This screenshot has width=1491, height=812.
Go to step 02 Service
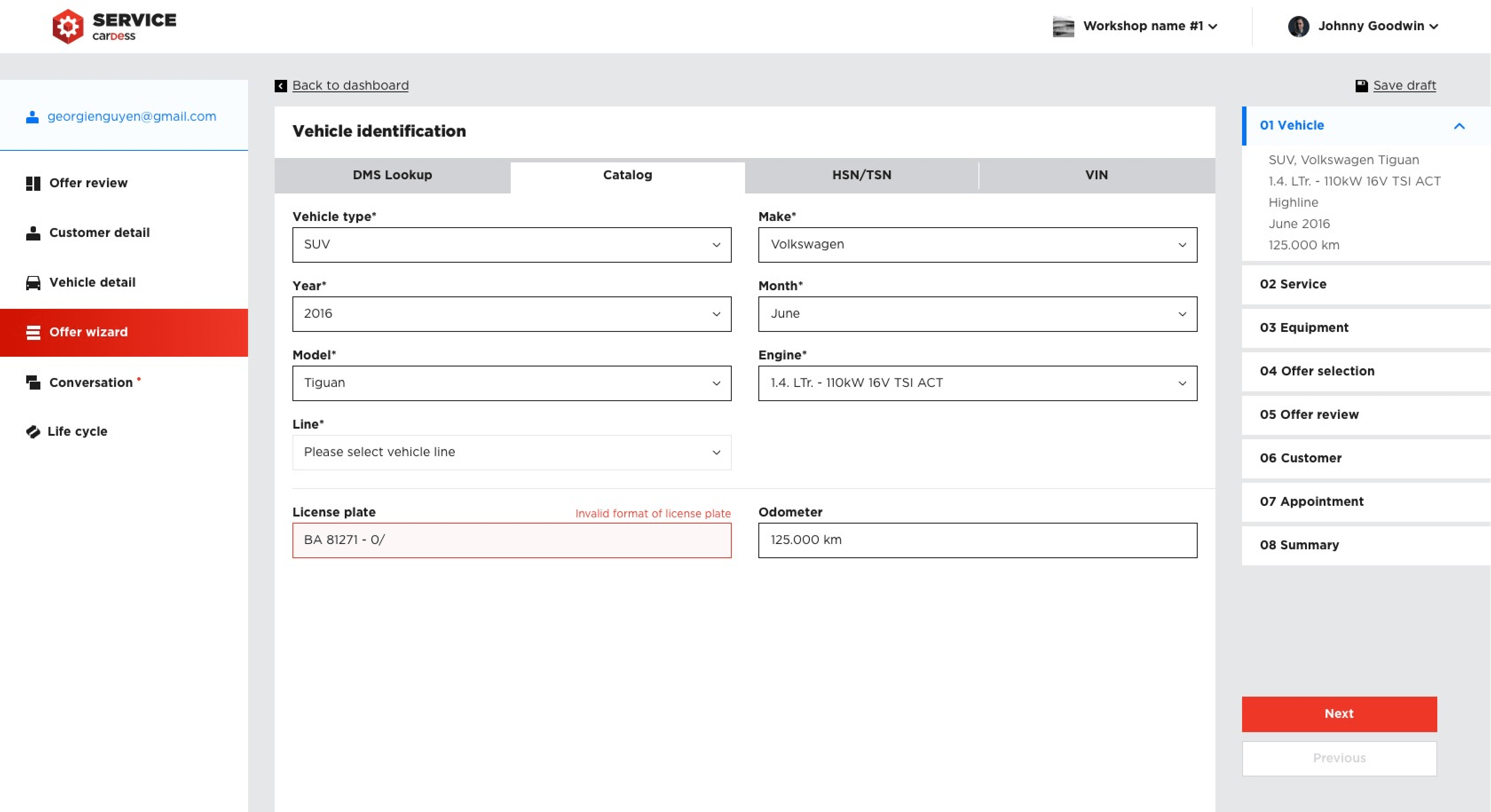click(1366, 285)
